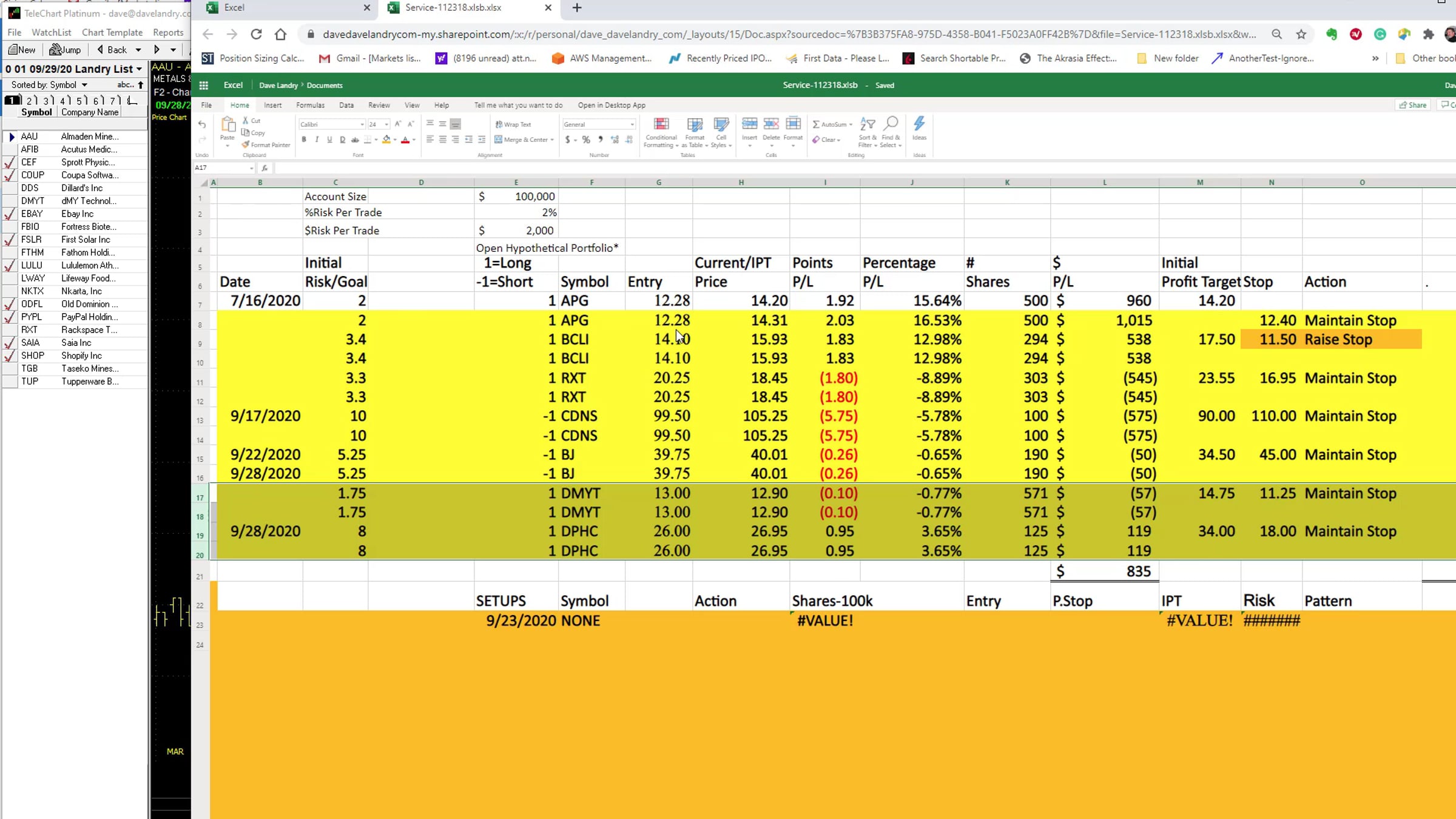Switch to the Data ribbon tab
1456x819 pixels.
point(346,106)
